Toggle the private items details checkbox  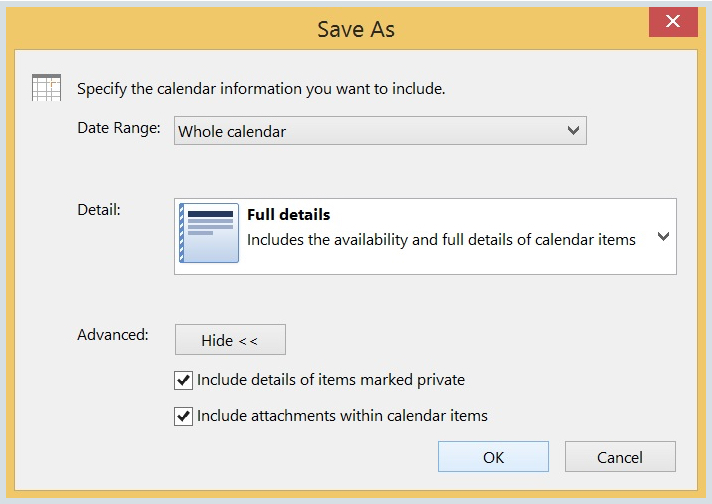pyautogui.click(x=183, y=380)
